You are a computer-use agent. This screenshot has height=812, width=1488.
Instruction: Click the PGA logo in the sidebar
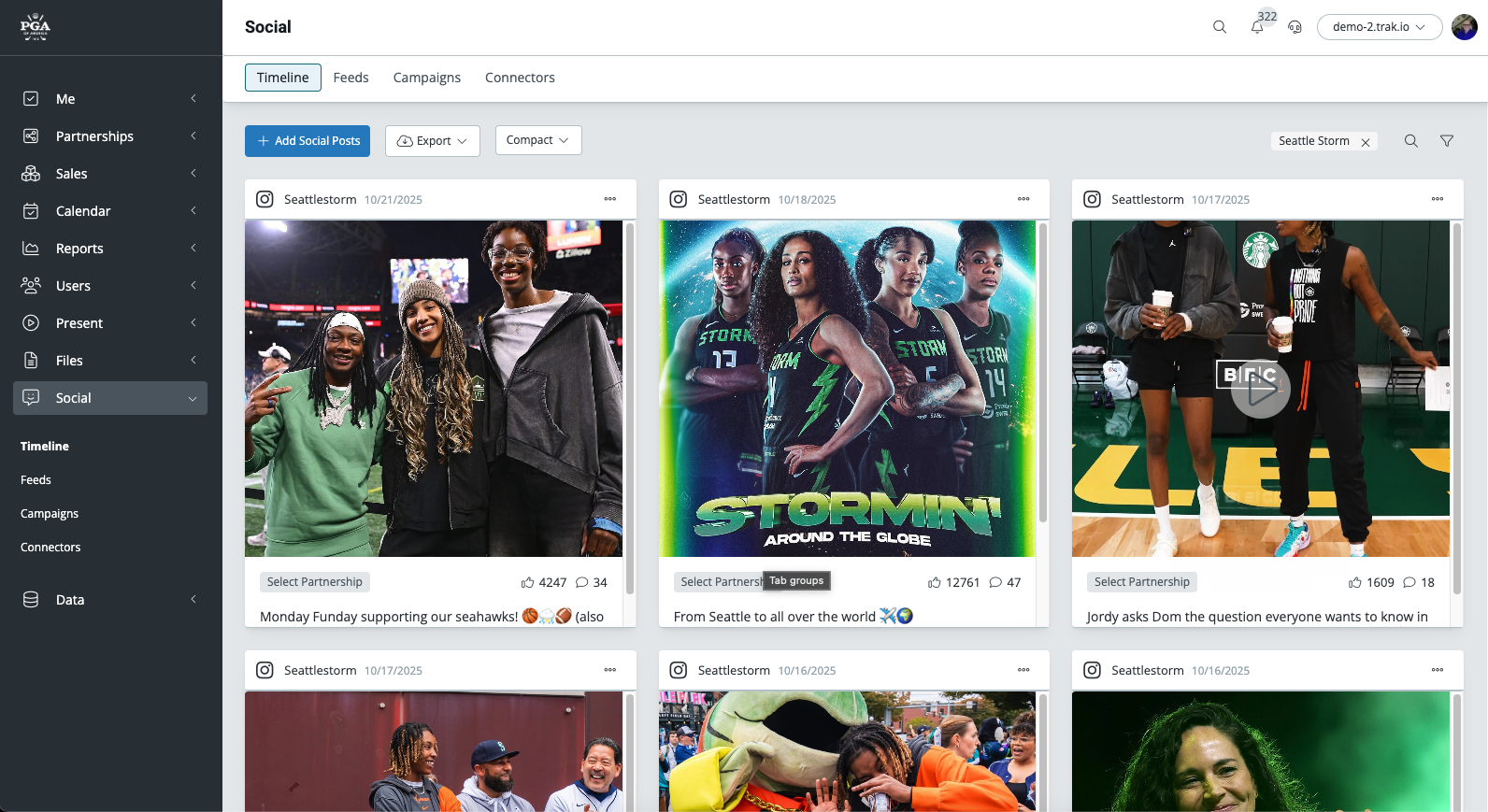click(x=36, y=27)
